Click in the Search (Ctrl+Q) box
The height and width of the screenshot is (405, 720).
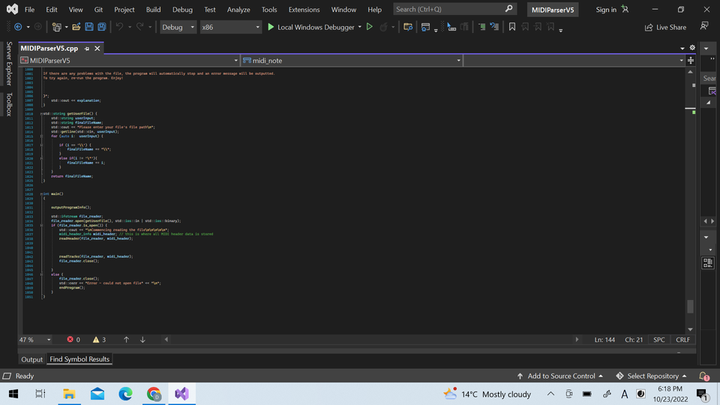450,9
